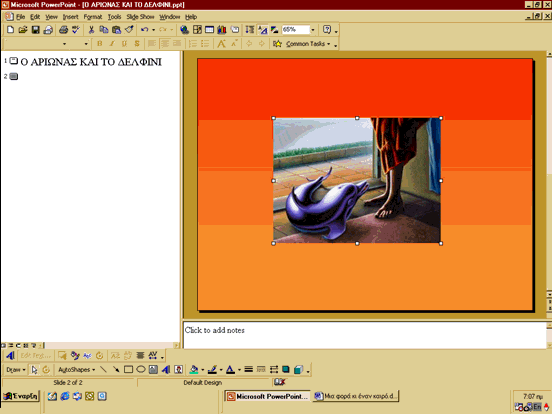This screenshot has height=414, width=552.
Task: Select the Oval shape tool
Action: [141, 370]
